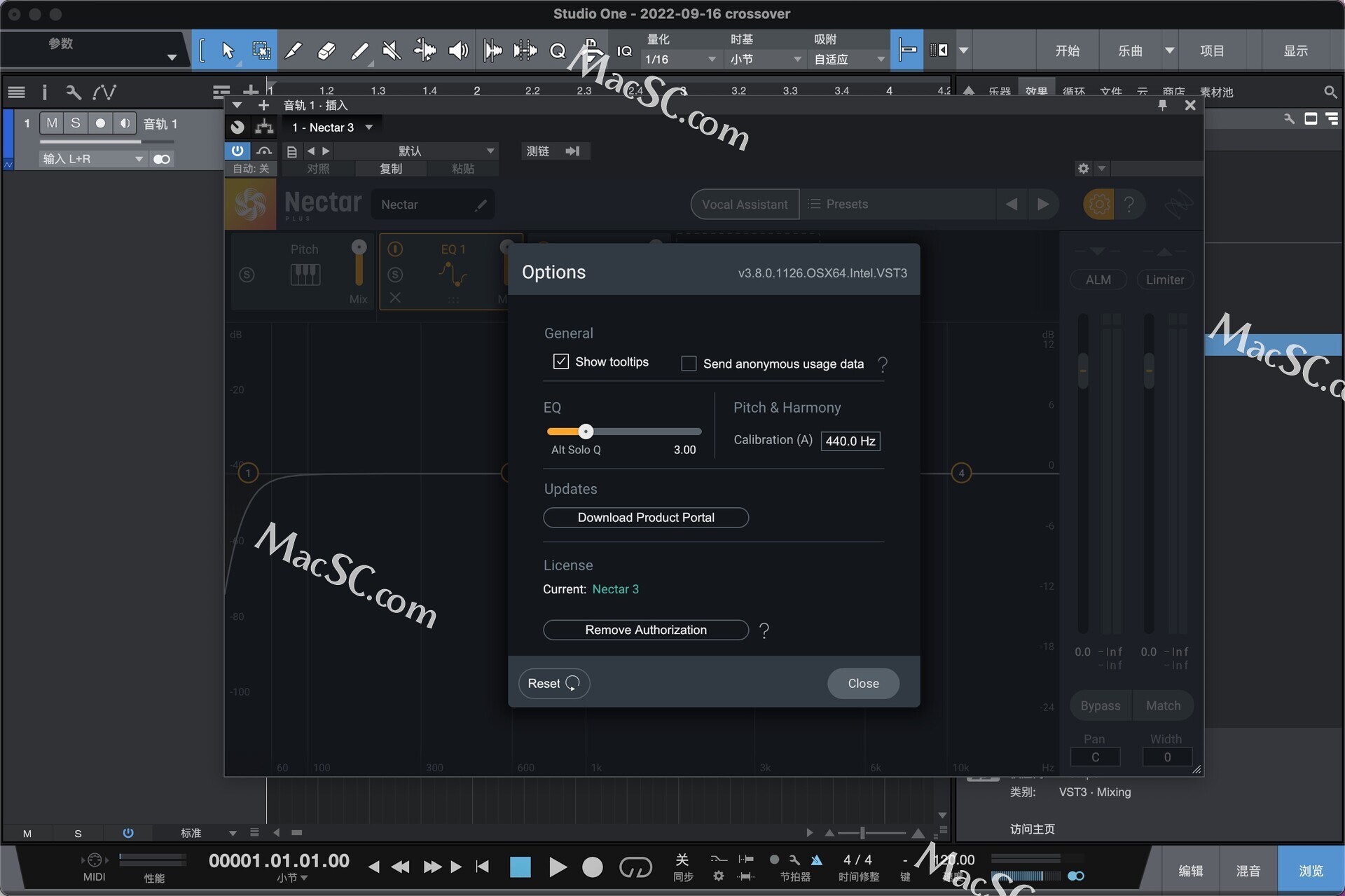Select the Eraser tool
The height and width of the screenshot is (896, 1345).
[x=326, y=50]
